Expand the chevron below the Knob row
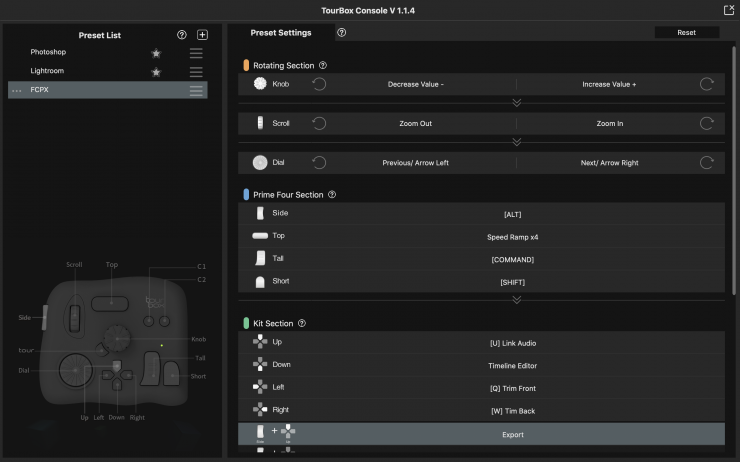 [517, 102]
